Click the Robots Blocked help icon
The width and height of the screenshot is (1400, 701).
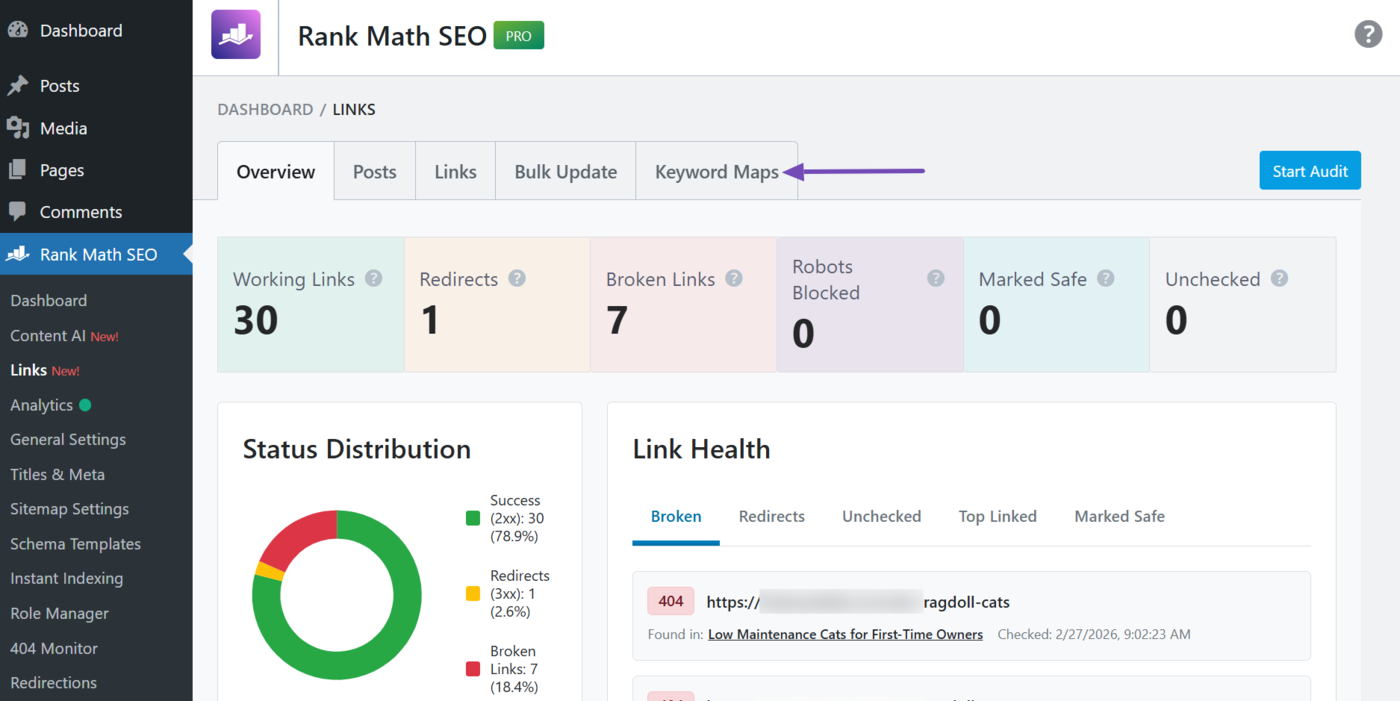pyautogui.click(x=935, y=279)
